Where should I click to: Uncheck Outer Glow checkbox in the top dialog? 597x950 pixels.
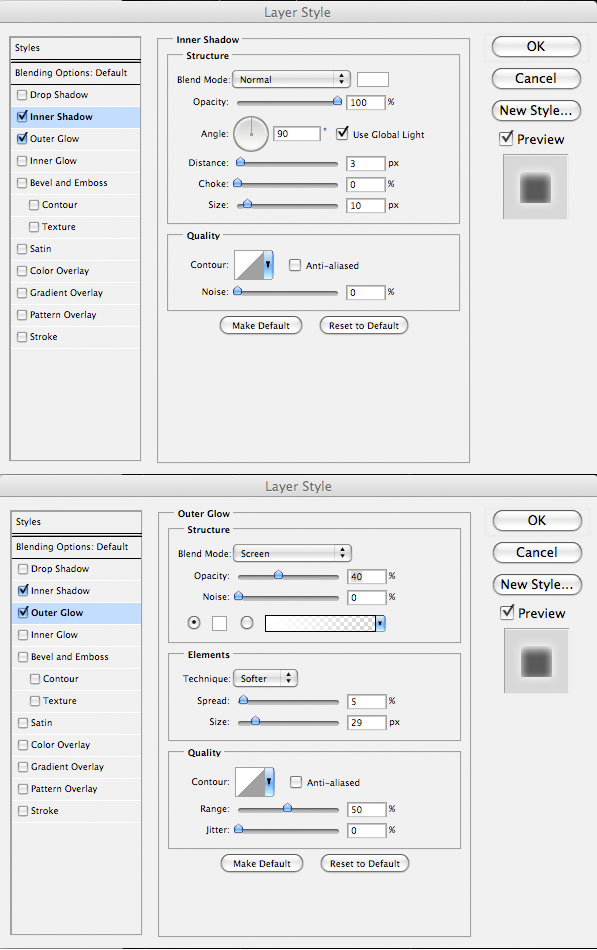(22, 139)
